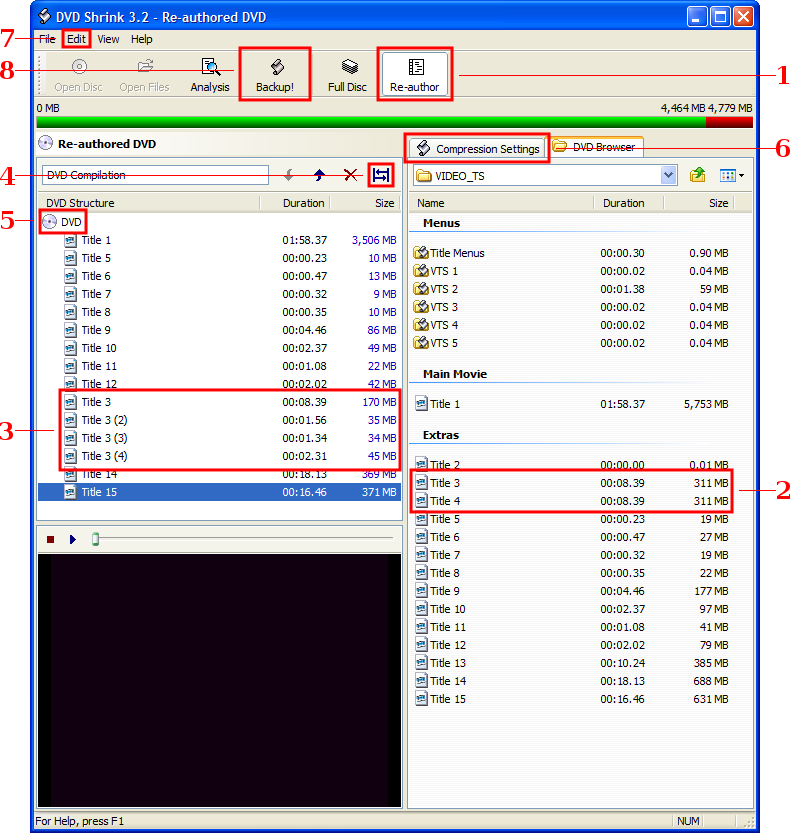Select VTS 1 menu entry
790x833 pixels.
(436, 271)
